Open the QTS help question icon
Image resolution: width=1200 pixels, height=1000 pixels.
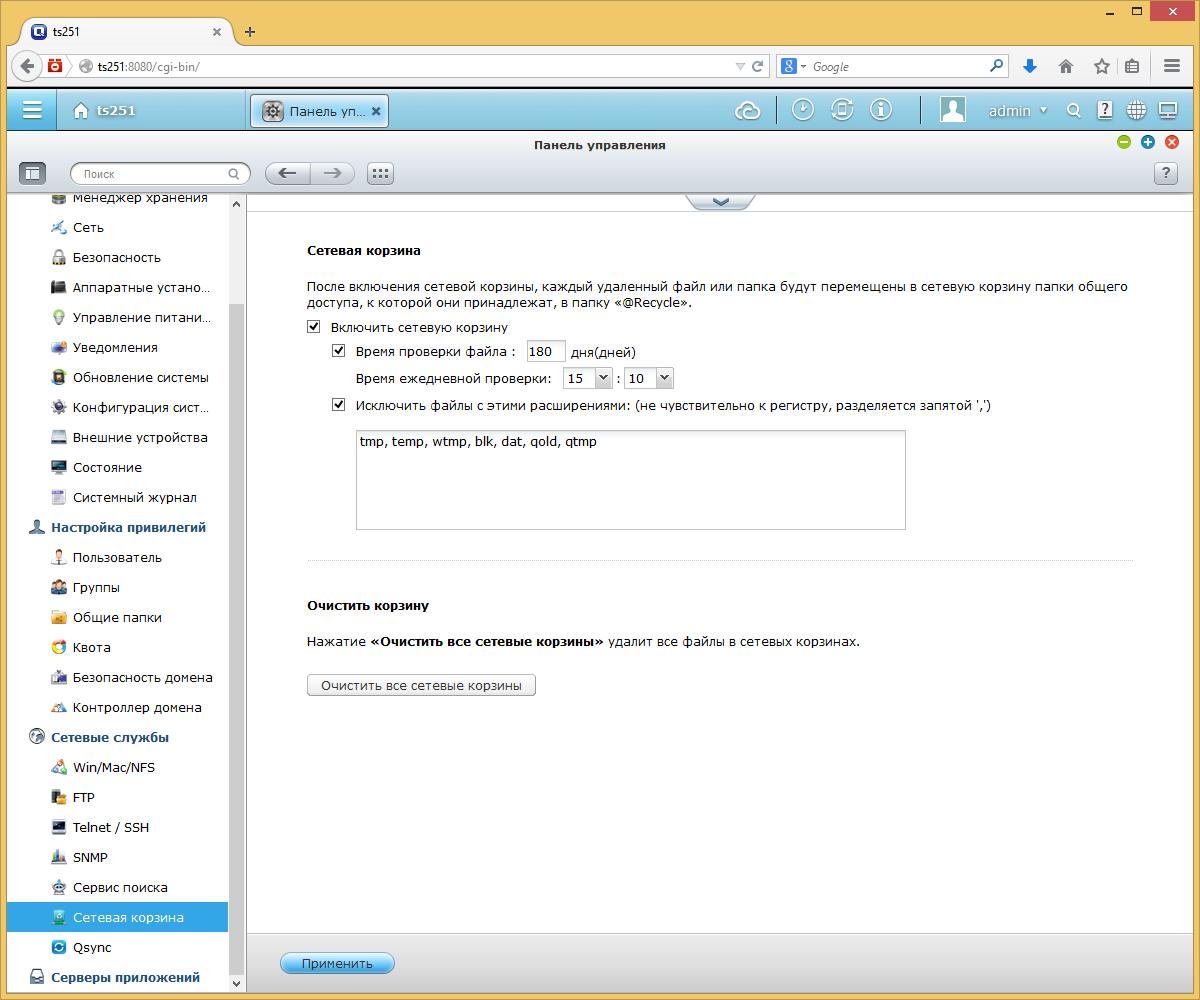click(1105, 110)
